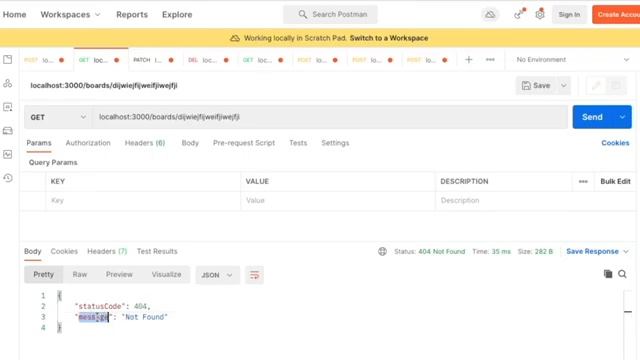Open the Mock Servers sidebar icon

coord(8,131)
